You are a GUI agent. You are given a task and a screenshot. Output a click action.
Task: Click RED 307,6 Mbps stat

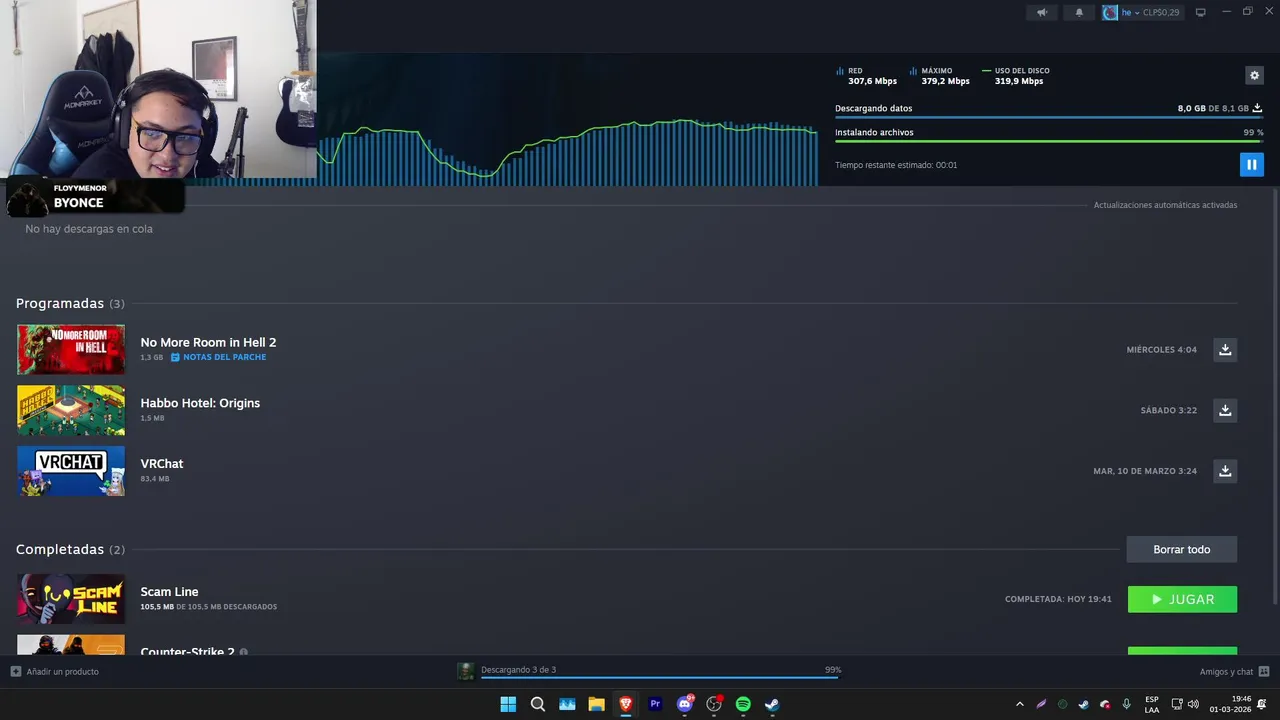(867, 76)
